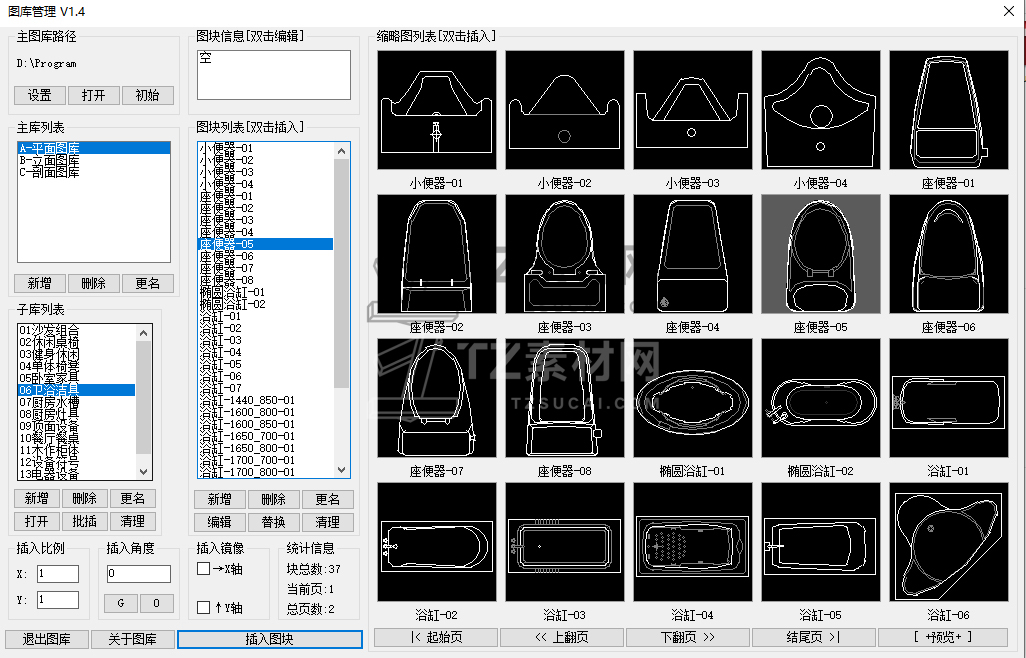
Task: Click 退出图库 button
Action: (x=46, y=639)
